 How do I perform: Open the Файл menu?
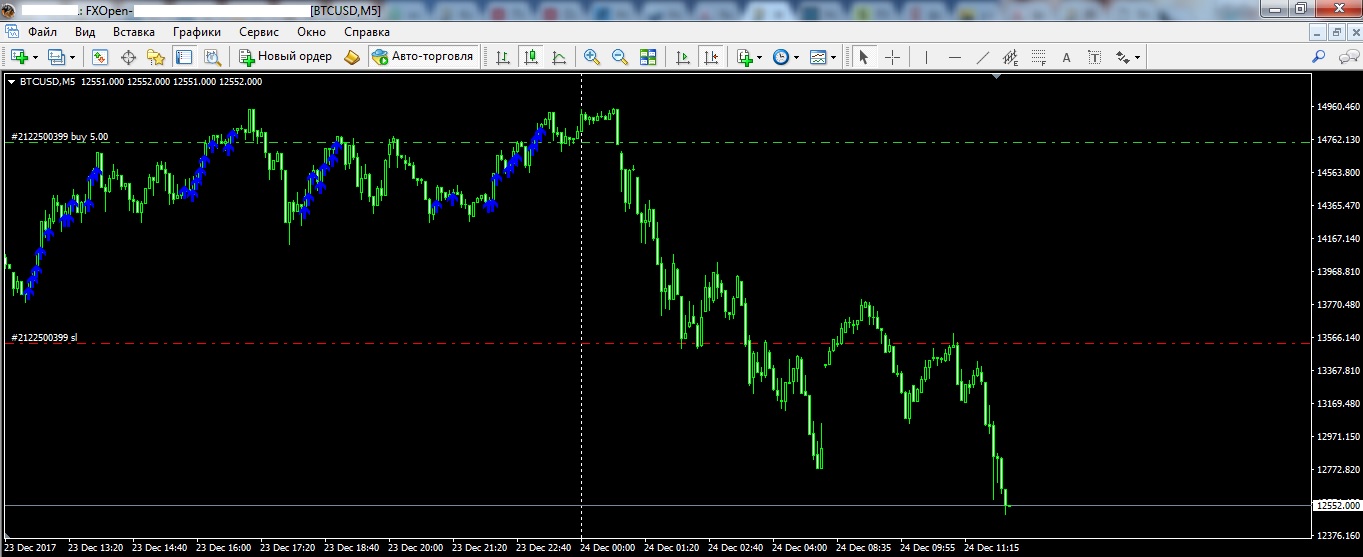coord(43,32)
